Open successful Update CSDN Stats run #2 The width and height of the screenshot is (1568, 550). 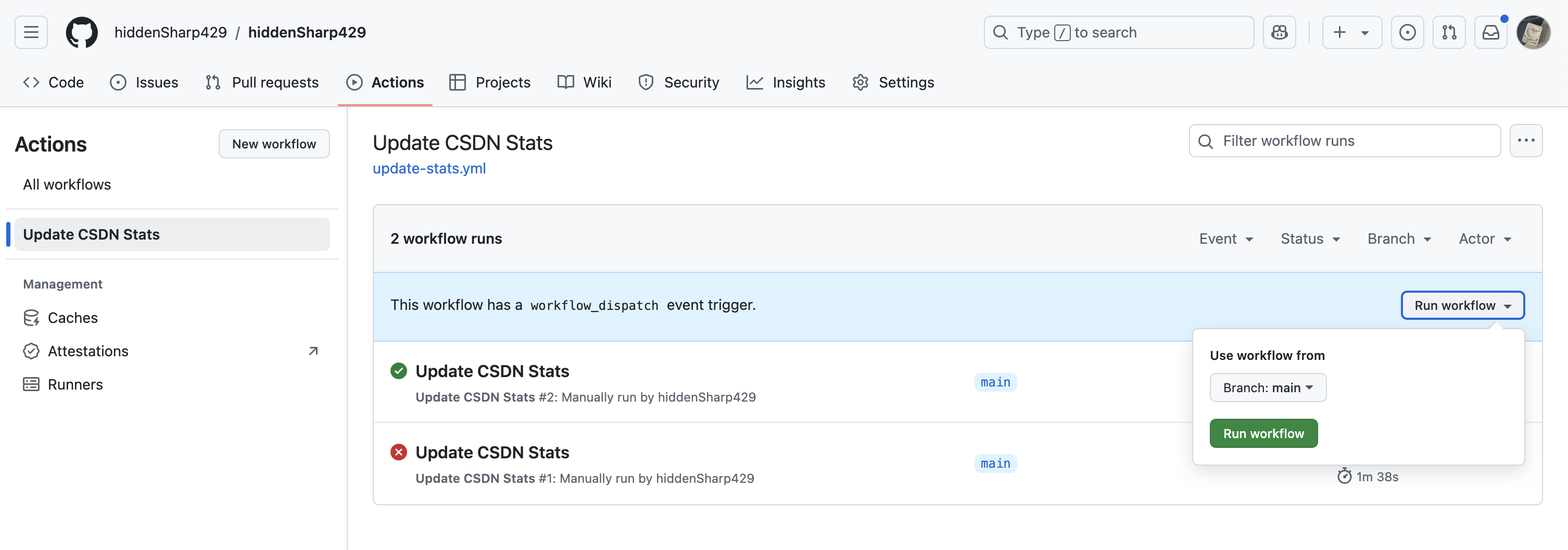[492, 371]
